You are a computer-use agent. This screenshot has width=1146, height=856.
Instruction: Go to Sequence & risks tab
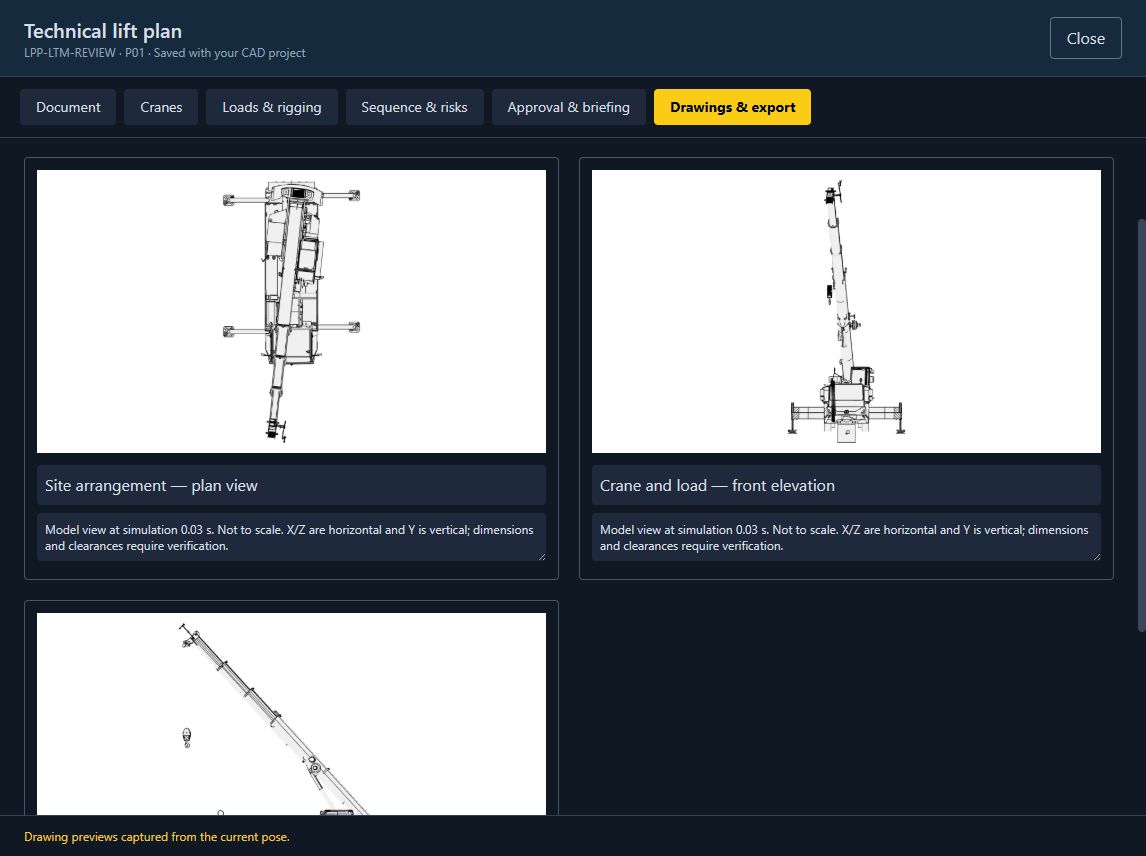414,107
